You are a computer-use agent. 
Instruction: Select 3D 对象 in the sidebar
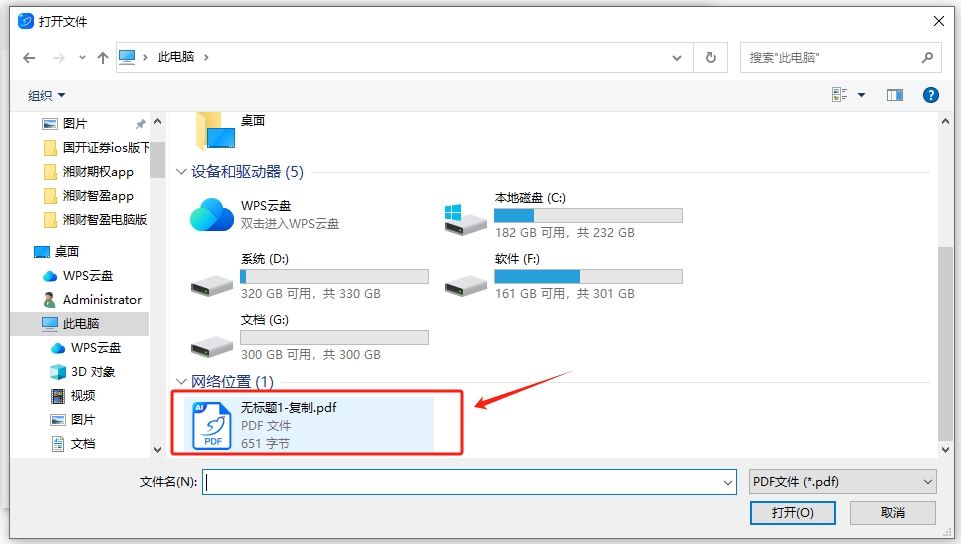pos(83,372)
